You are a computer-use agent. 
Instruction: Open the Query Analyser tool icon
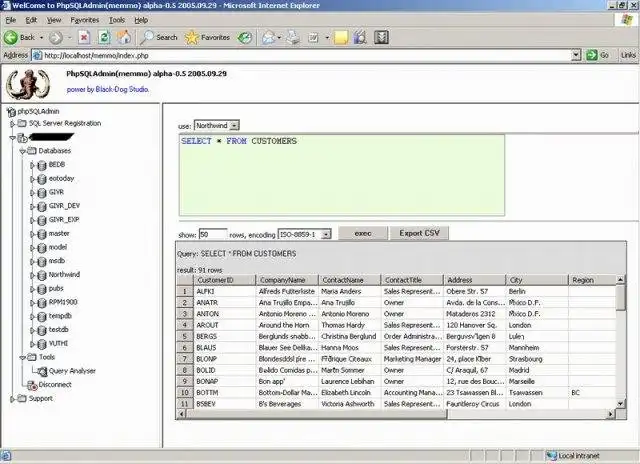click(41, 370)
